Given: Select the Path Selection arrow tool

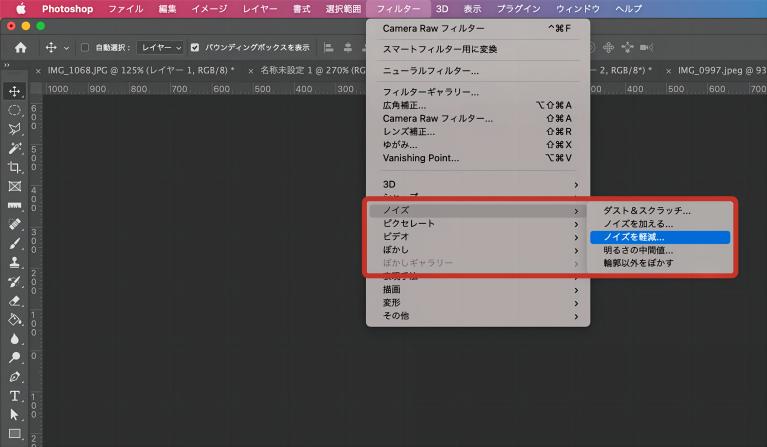Looking at the screenshot, I should click(x=15, y=415).
